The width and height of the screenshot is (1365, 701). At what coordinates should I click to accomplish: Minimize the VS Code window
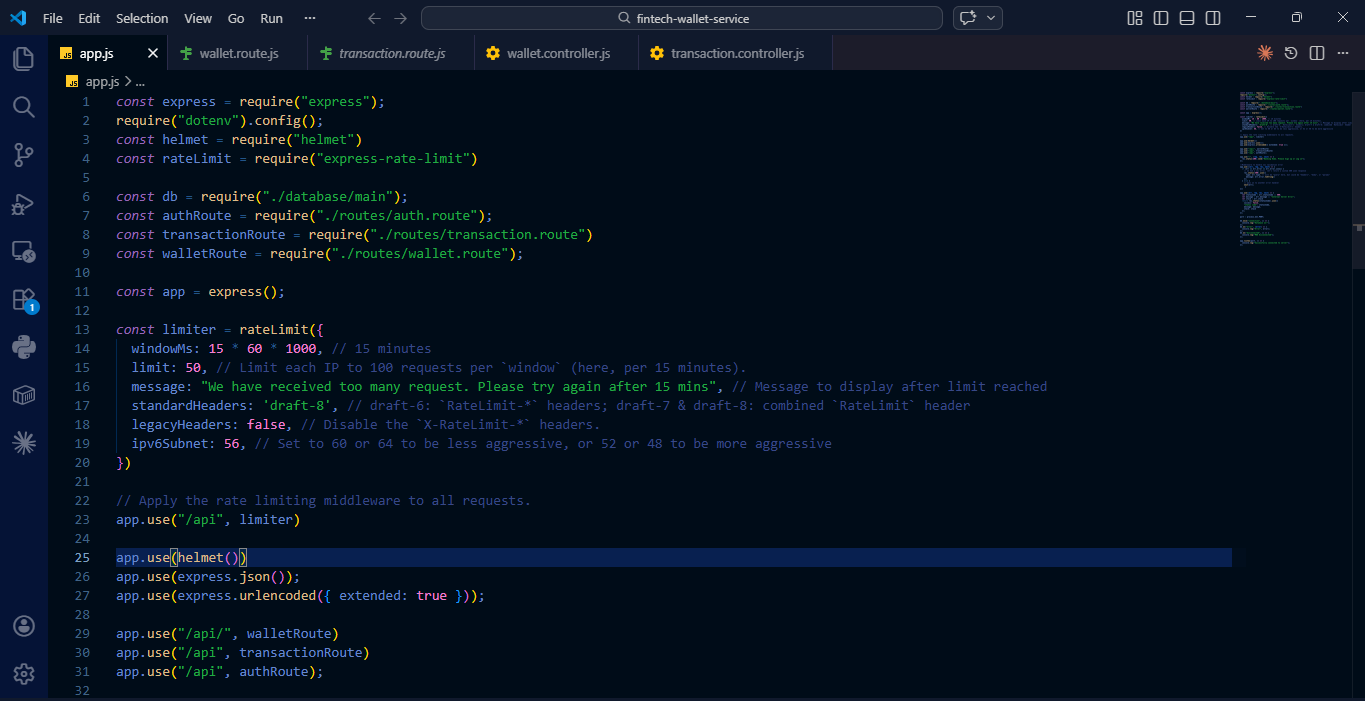tap(1250, 18)
